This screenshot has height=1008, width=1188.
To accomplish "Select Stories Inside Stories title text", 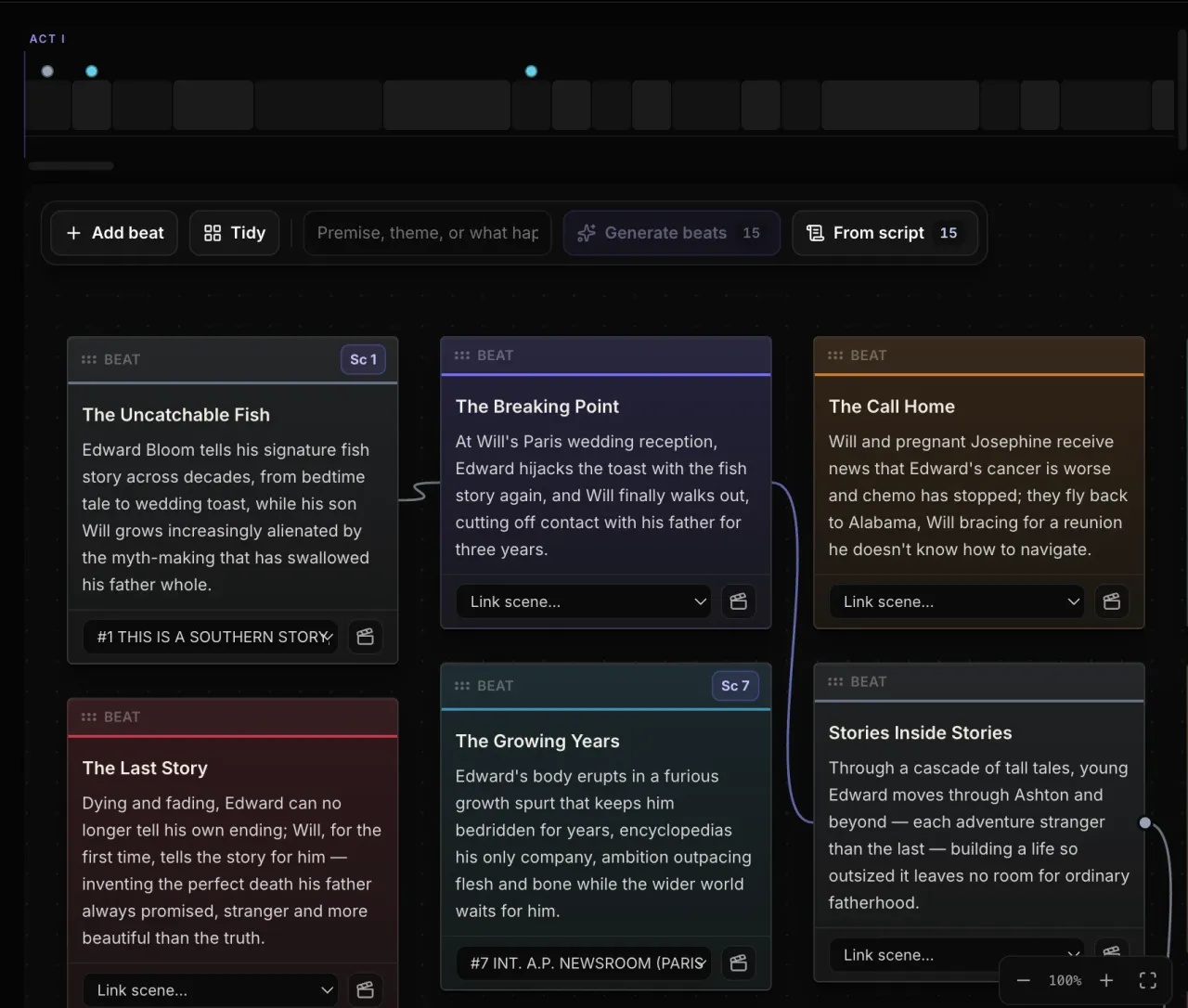I will pyautogui.click(x=921, y=733).
